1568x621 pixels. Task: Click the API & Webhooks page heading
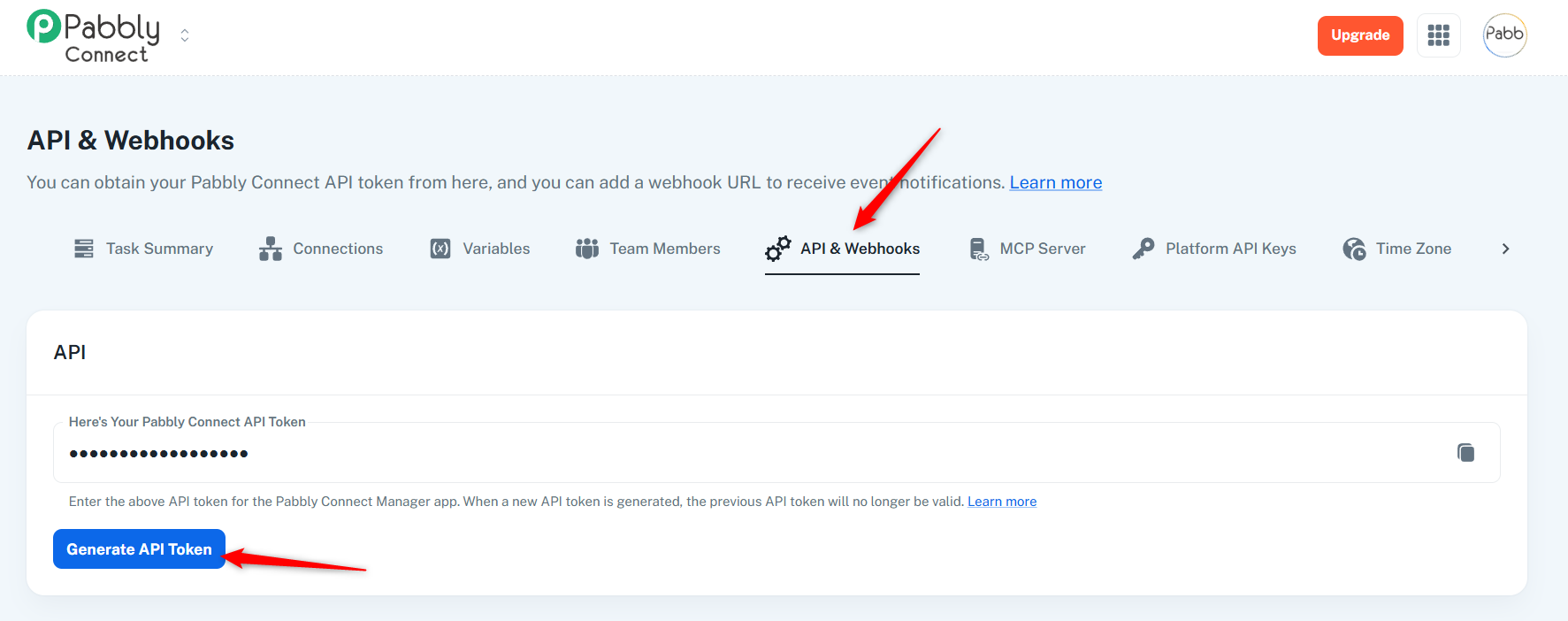tap(131, 141)
